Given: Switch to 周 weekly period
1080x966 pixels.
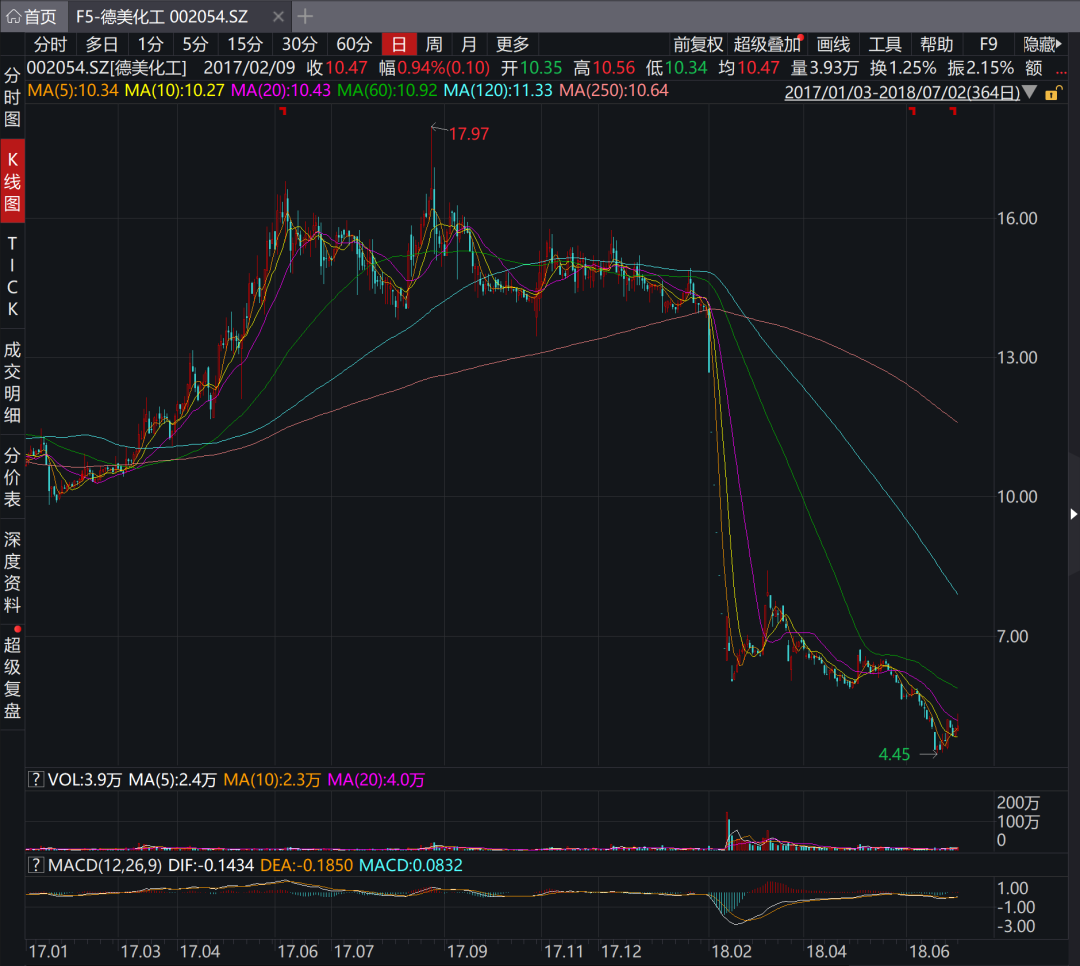Looking at the screenshot, I should pyautogui.click(x=433, y=44).
